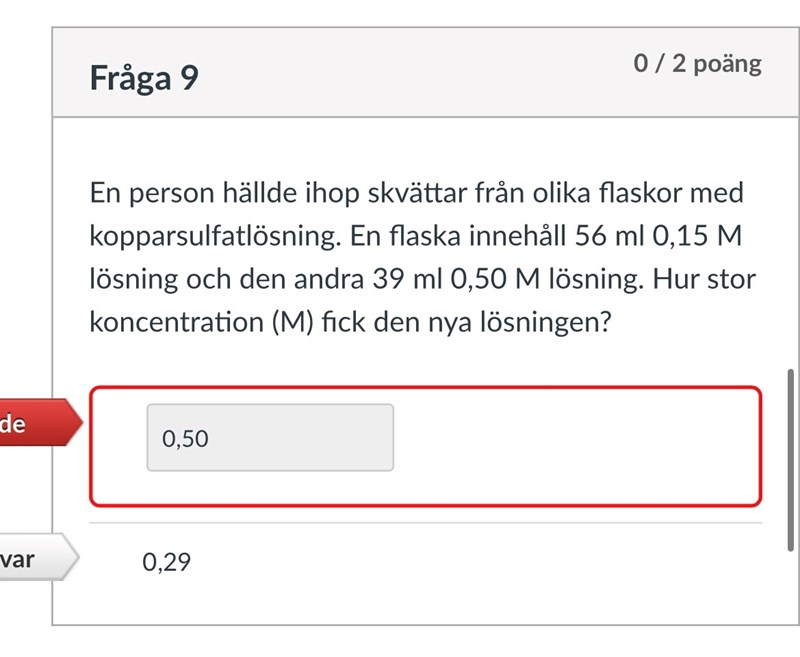
Task: Select the correct answer value 0,29
Action: (166, 562)
